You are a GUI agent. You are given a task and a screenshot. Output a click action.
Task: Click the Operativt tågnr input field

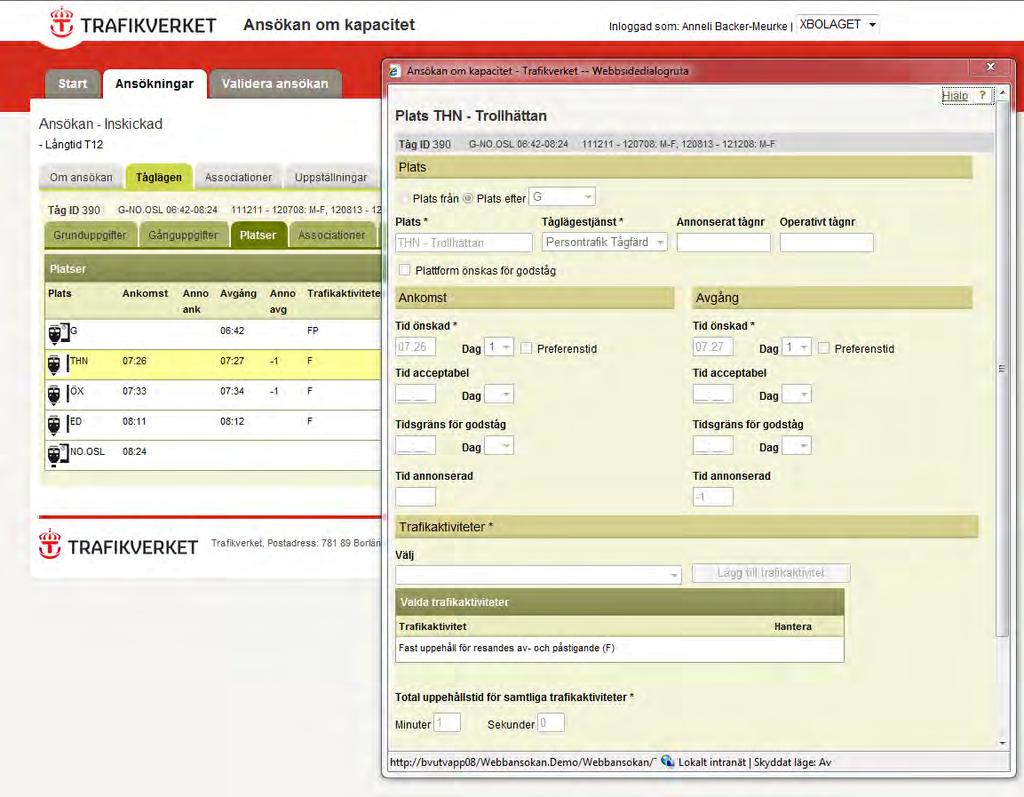tap(826, 242)
